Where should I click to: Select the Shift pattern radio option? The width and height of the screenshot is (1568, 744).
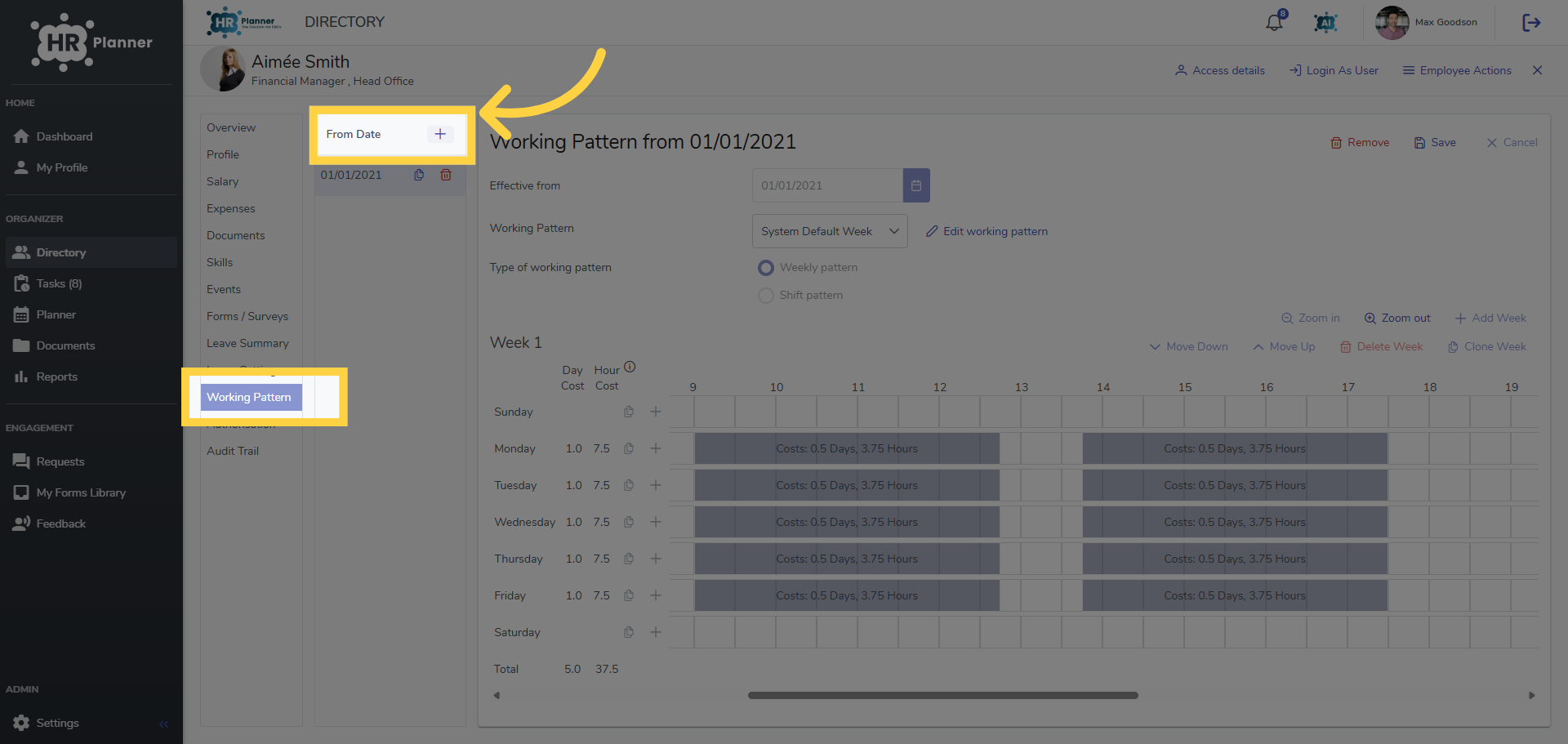pyautogui.click(x=765, y=296)
